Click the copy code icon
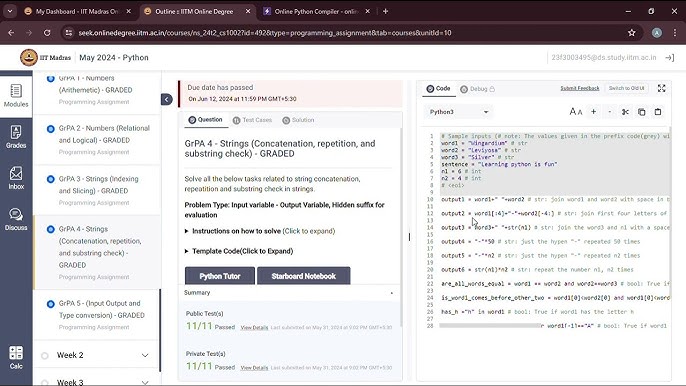The image size is (686, 386). (641, 112)
